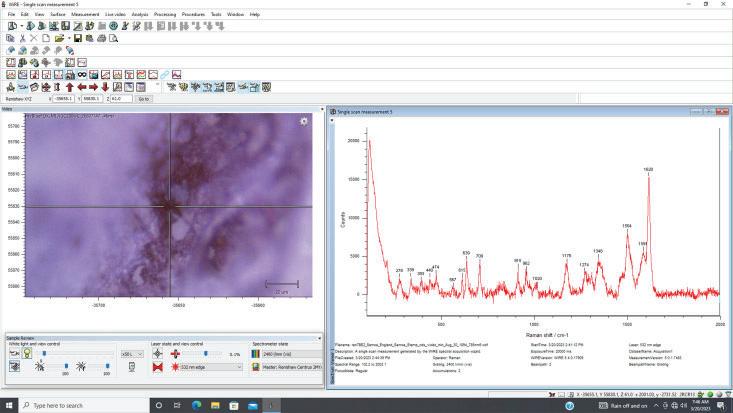The height and width of the screenshot is (413, 733).
Task: Click the Print preview magnifier icon
Action: point(113,38)
